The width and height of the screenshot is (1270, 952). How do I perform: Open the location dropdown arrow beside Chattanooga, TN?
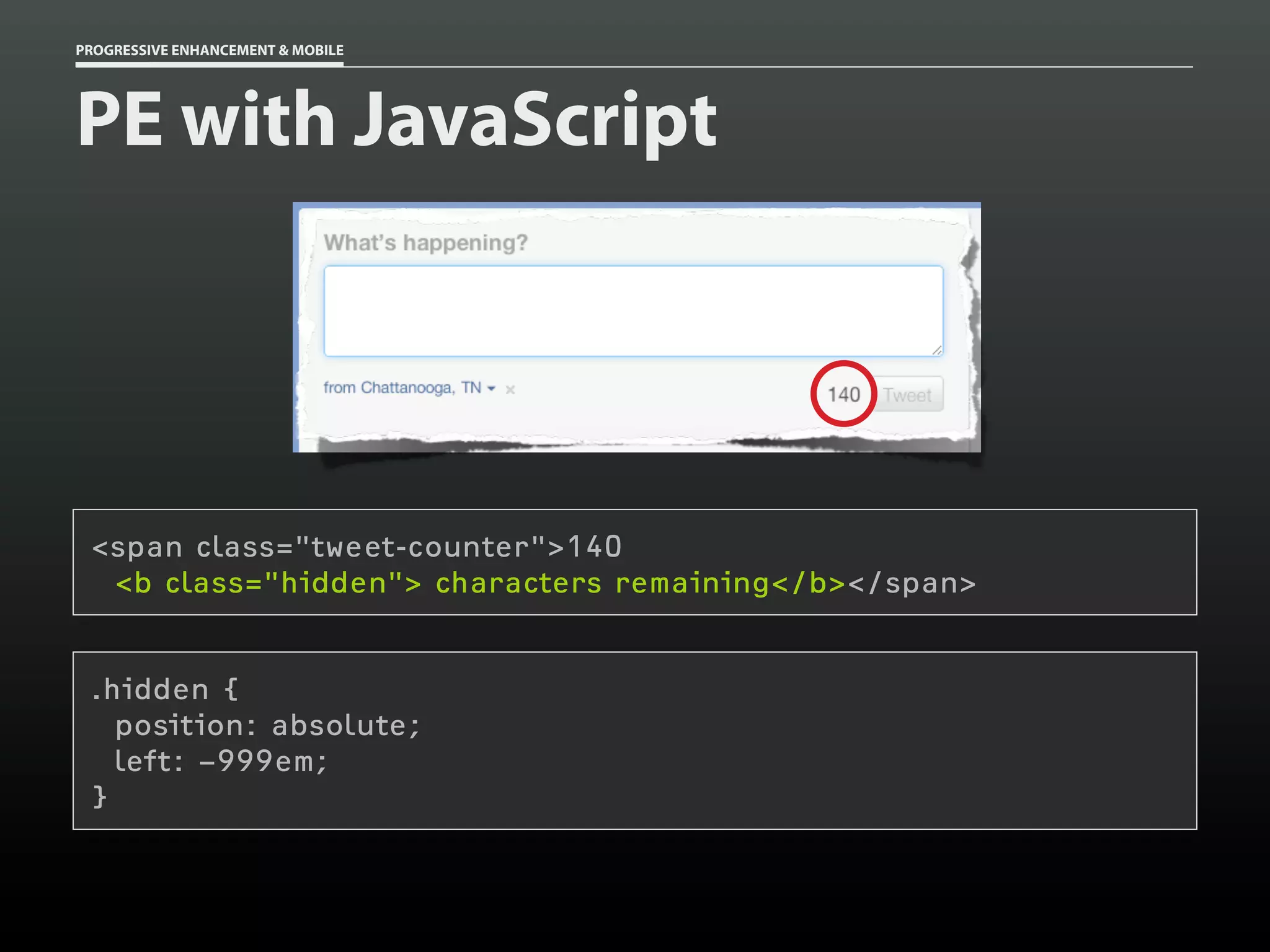492,389
